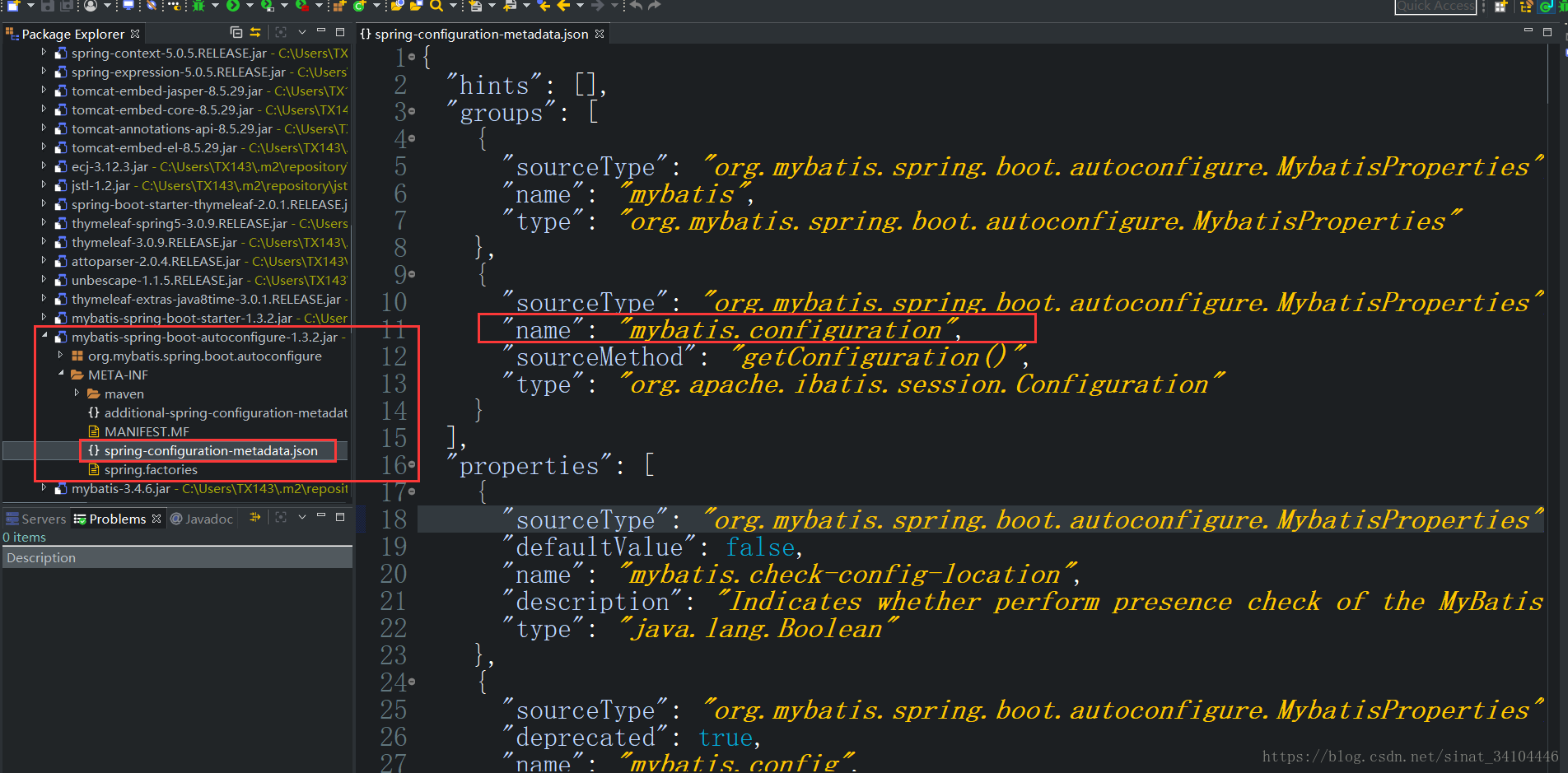Select the Problems tab
The image size is (1568, 773).
[117, 519]
